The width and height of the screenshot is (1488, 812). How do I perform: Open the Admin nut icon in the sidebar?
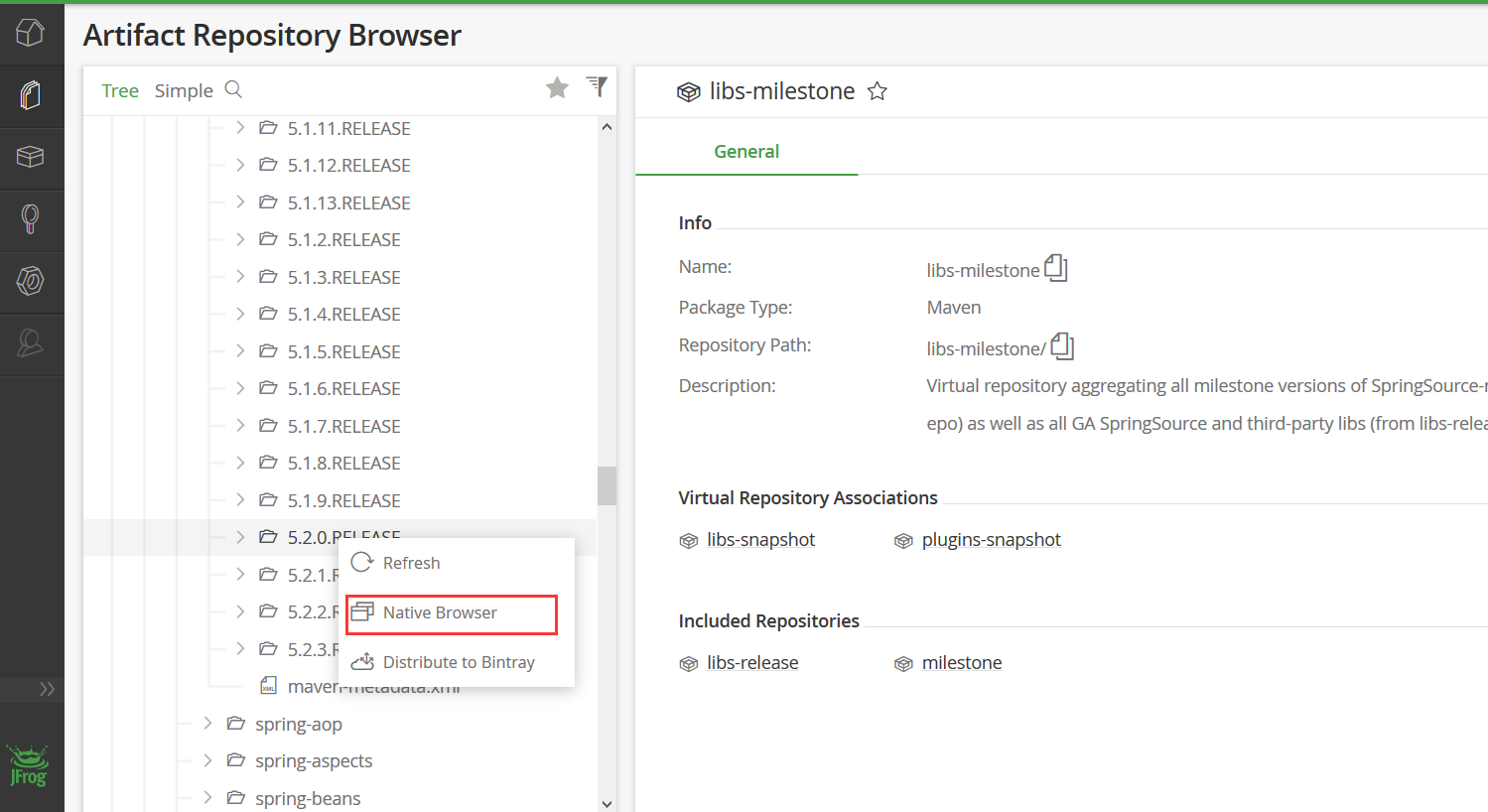click(31, 281)
